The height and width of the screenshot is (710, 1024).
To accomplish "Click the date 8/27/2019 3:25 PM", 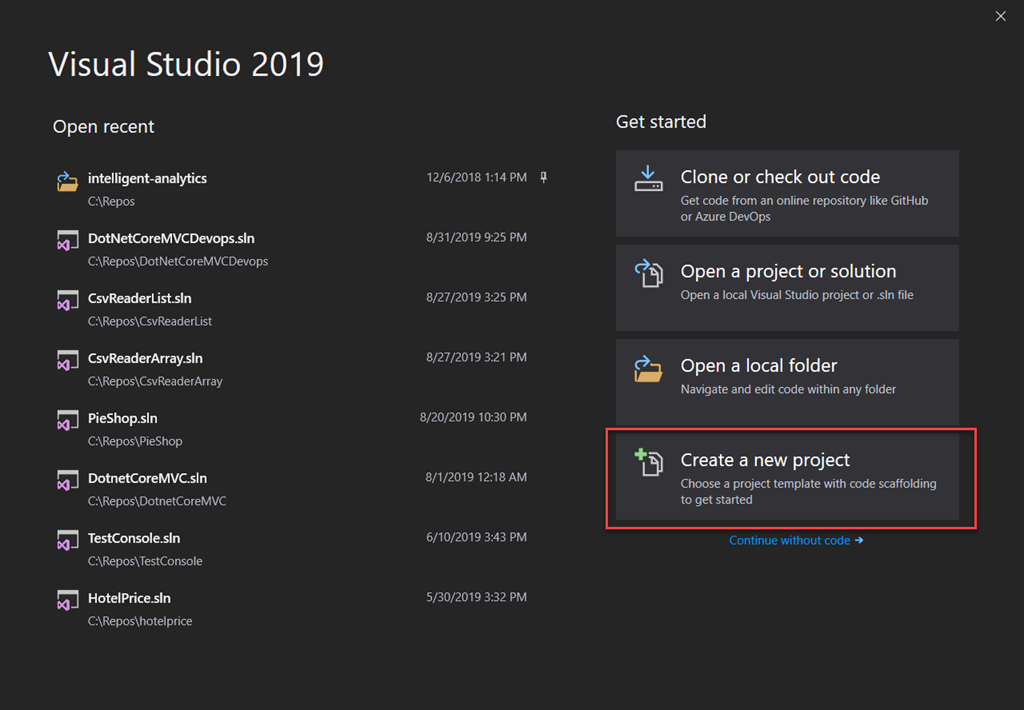I will coord(476,298).
